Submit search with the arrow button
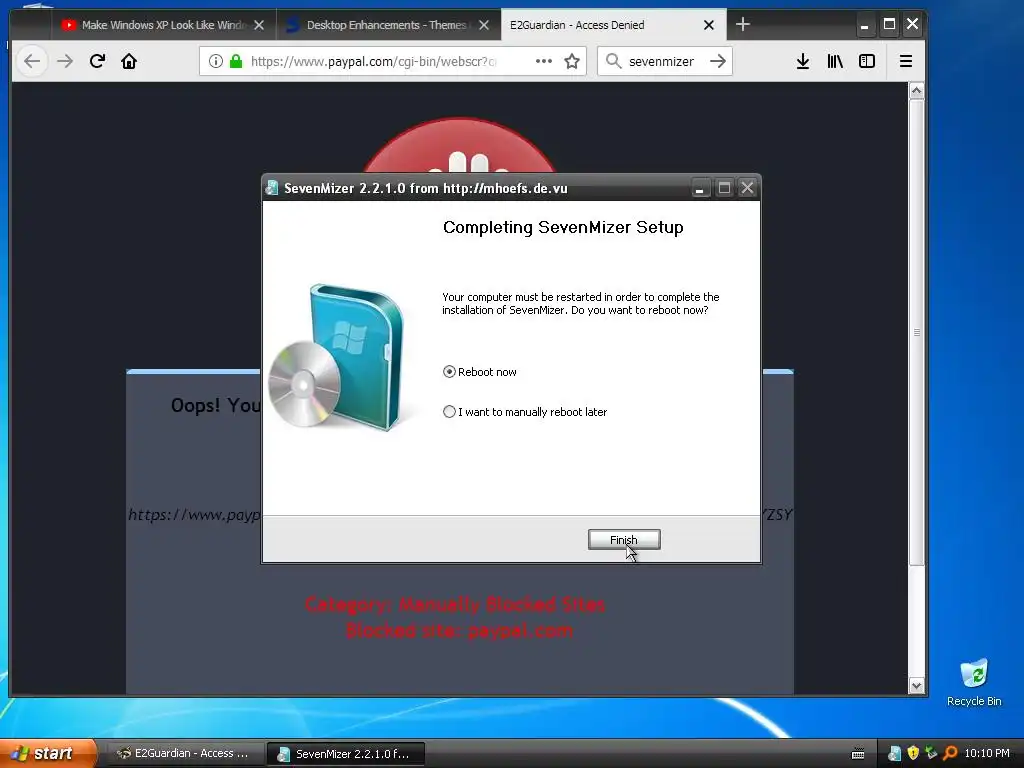This screenshot has width=1024, height=768. pos(718,61)
